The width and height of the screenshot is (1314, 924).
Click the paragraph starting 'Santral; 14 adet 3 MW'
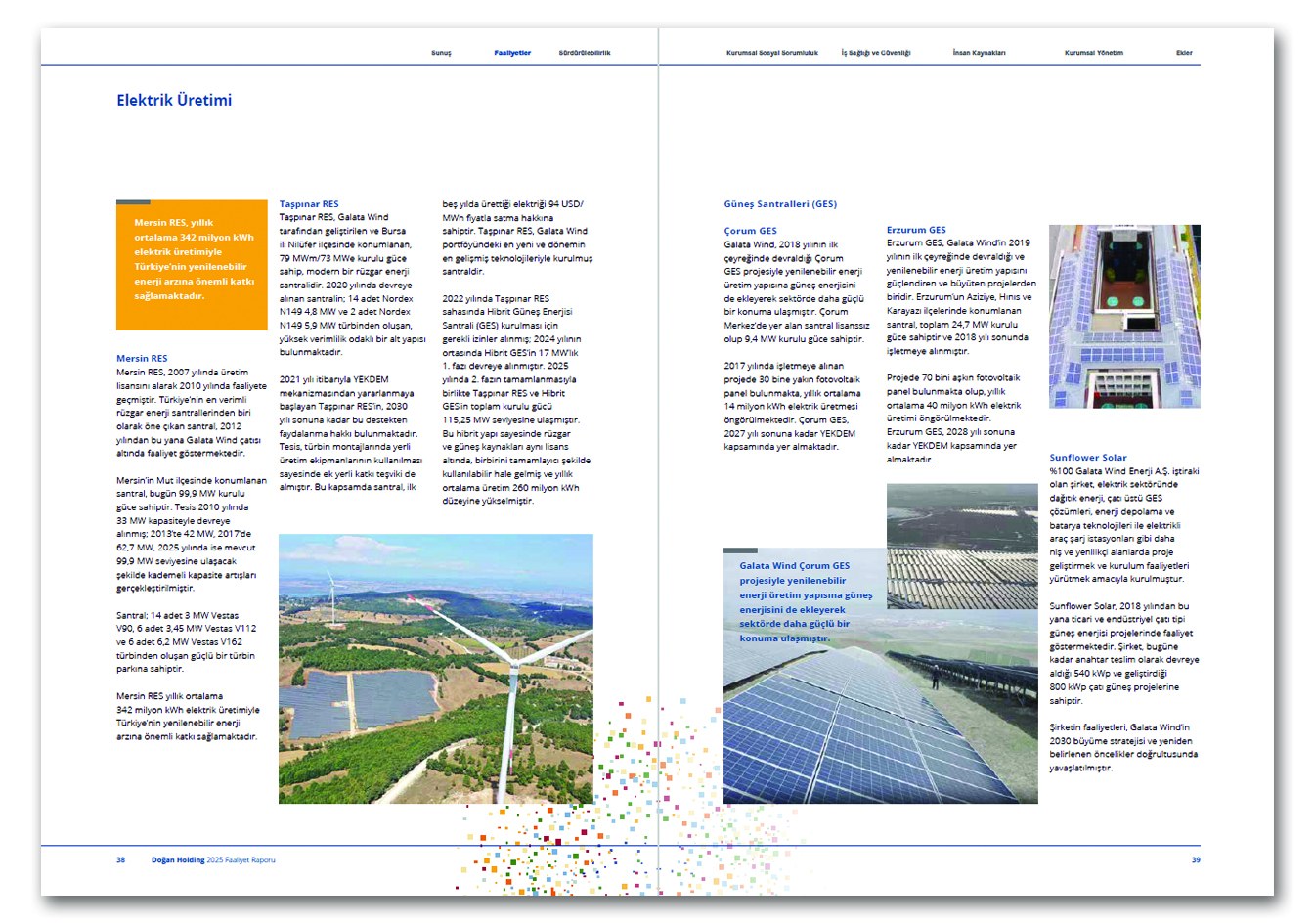tap(187, 642)
